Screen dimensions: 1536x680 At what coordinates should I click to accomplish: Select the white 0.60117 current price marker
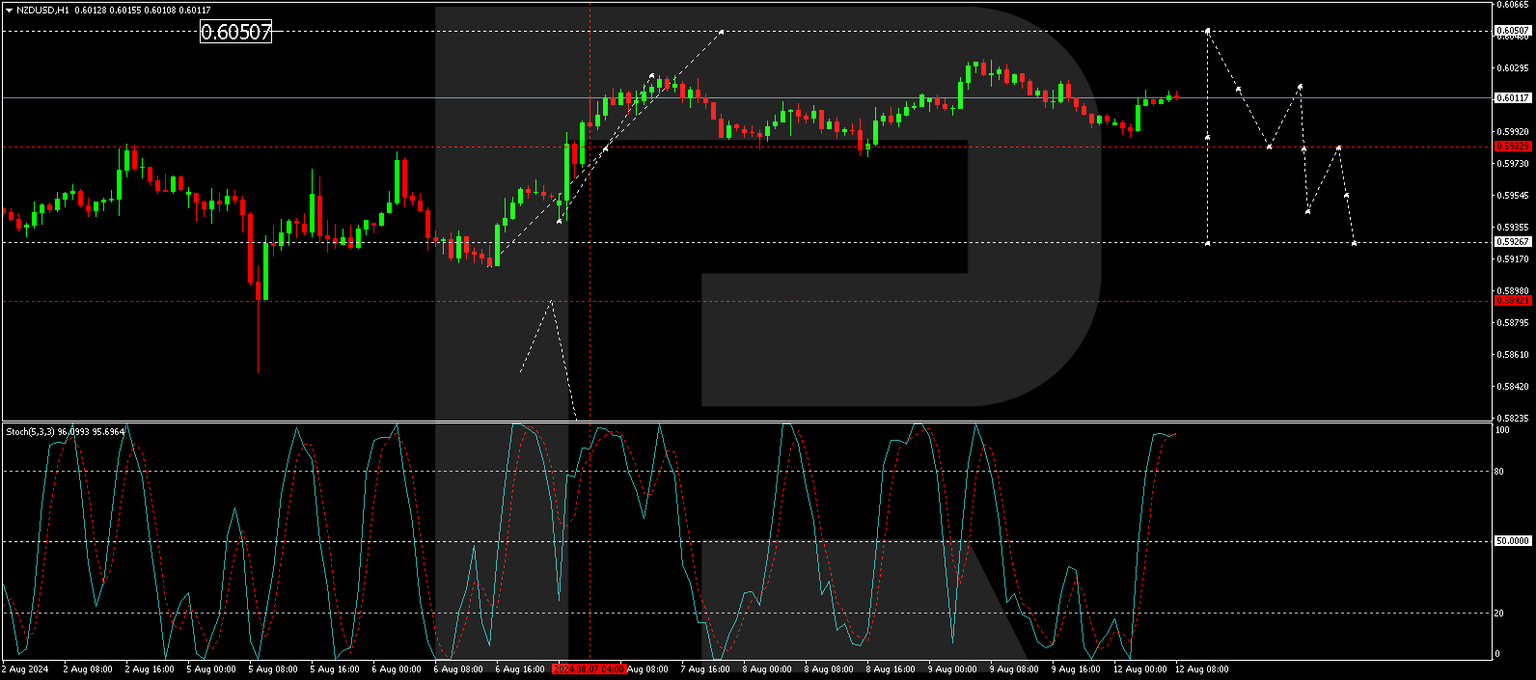pos(1513,98)
